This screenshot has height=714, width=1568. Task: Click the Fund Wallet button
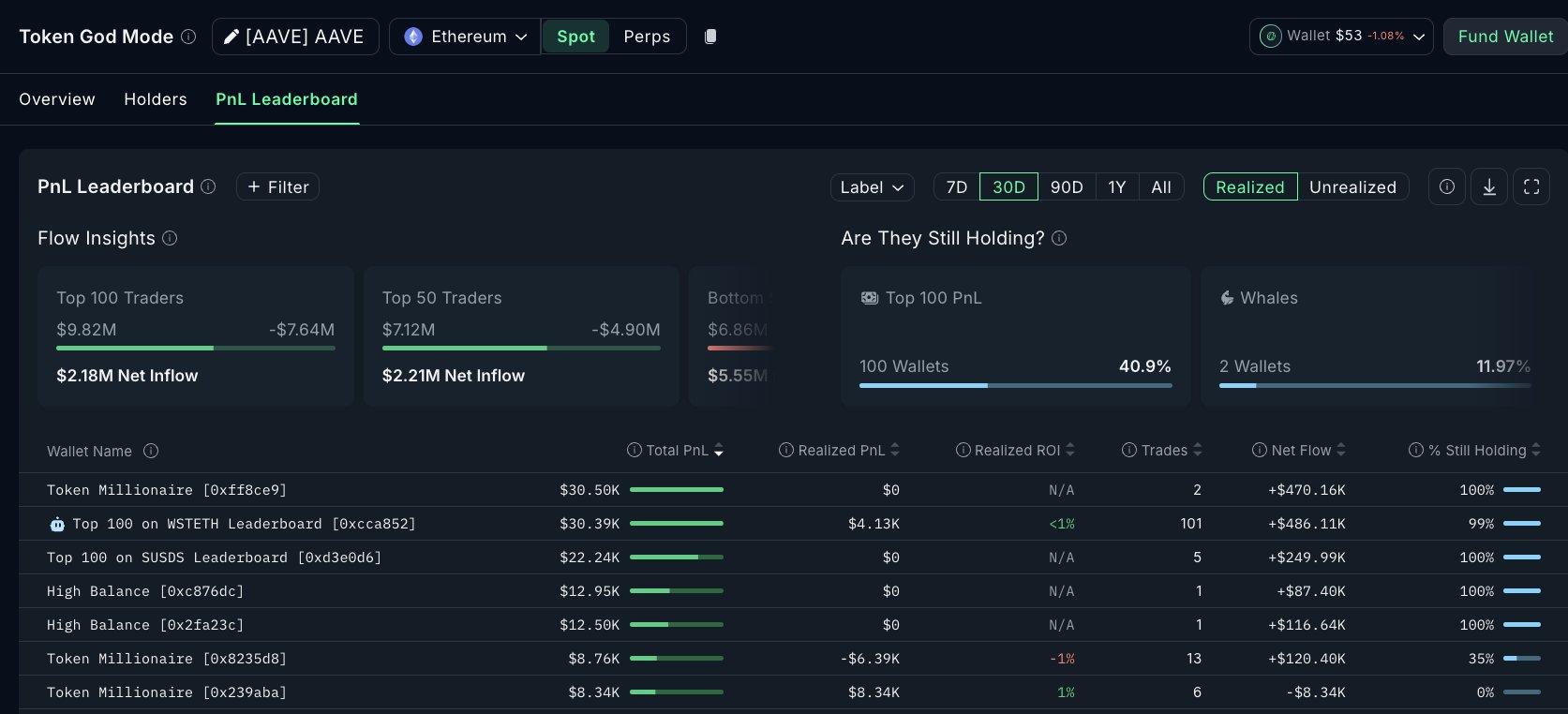coord(1504,37)
